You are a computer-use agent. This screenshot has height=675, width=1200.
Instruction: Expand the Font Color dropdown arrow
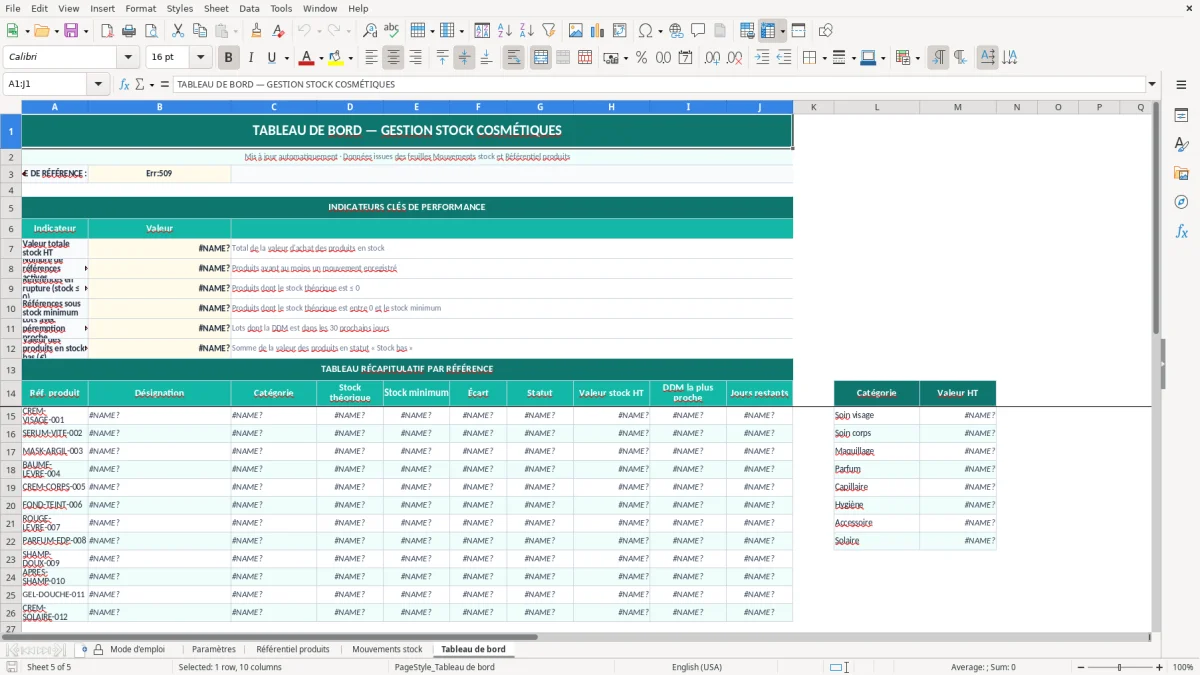point(322,58)
